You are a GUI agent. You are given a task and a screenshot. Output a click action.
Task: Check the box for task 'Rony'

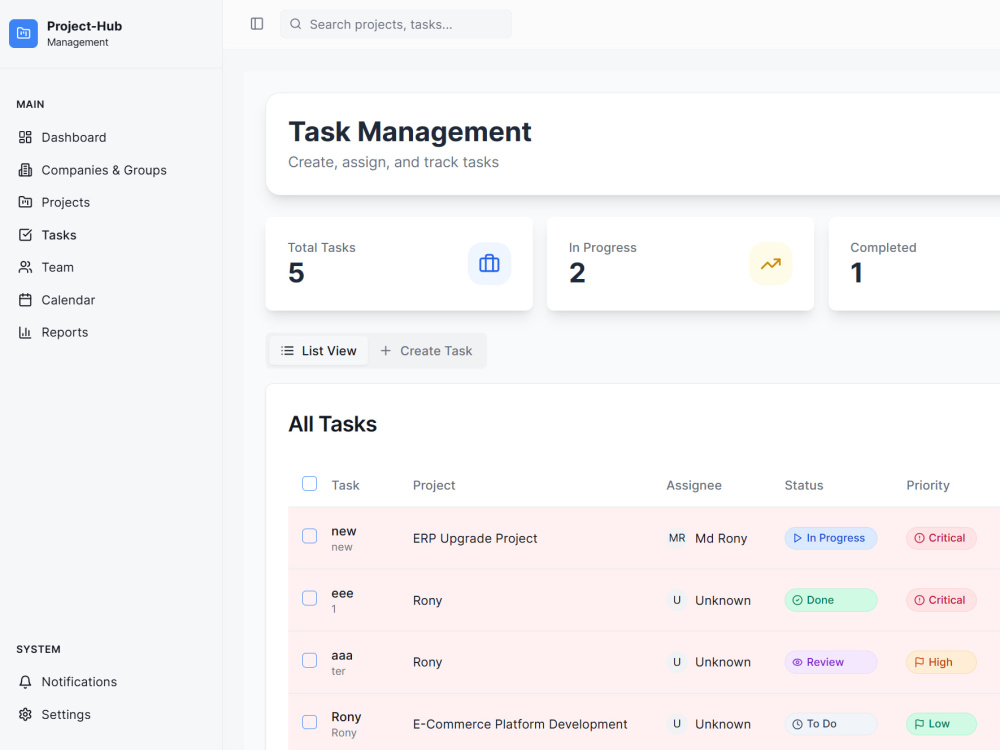click(x=309, y=722)
